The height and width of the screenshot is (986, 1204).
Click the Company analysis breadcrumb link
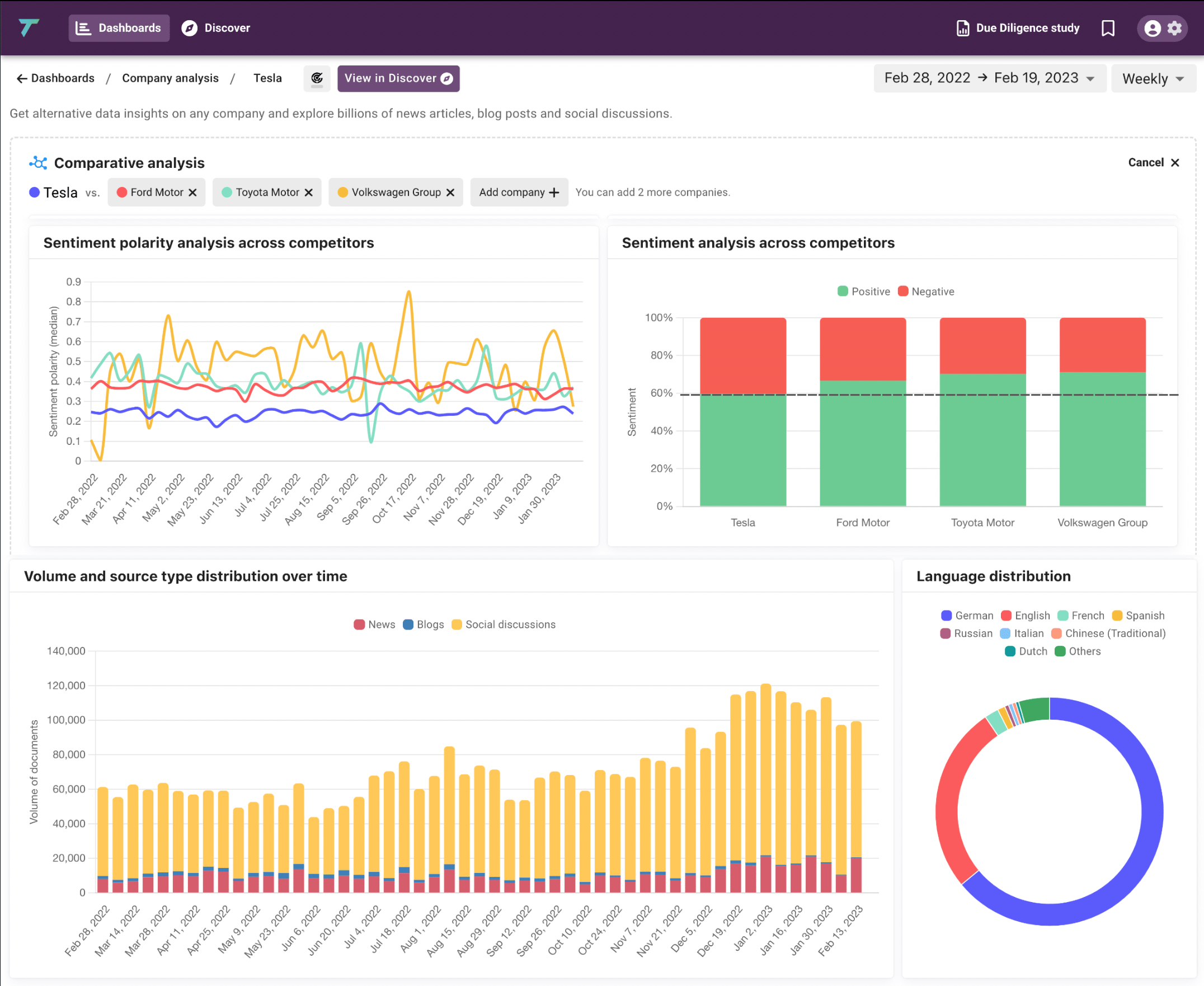tap(170, 77)
